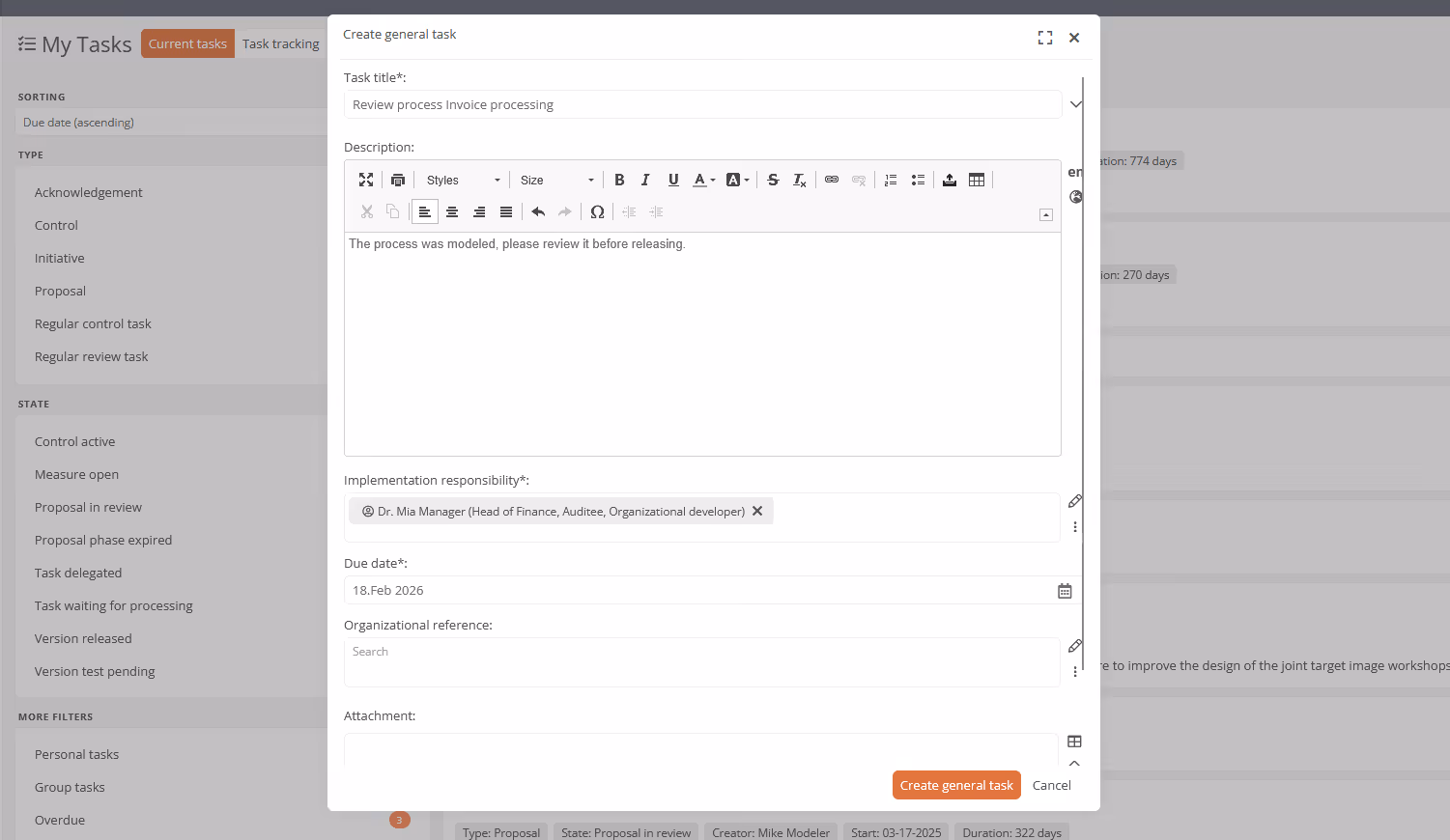Undo the last edit in description
Image resolution: width=1450 pixels, height=840 pixels.
[x=538, y=211]
